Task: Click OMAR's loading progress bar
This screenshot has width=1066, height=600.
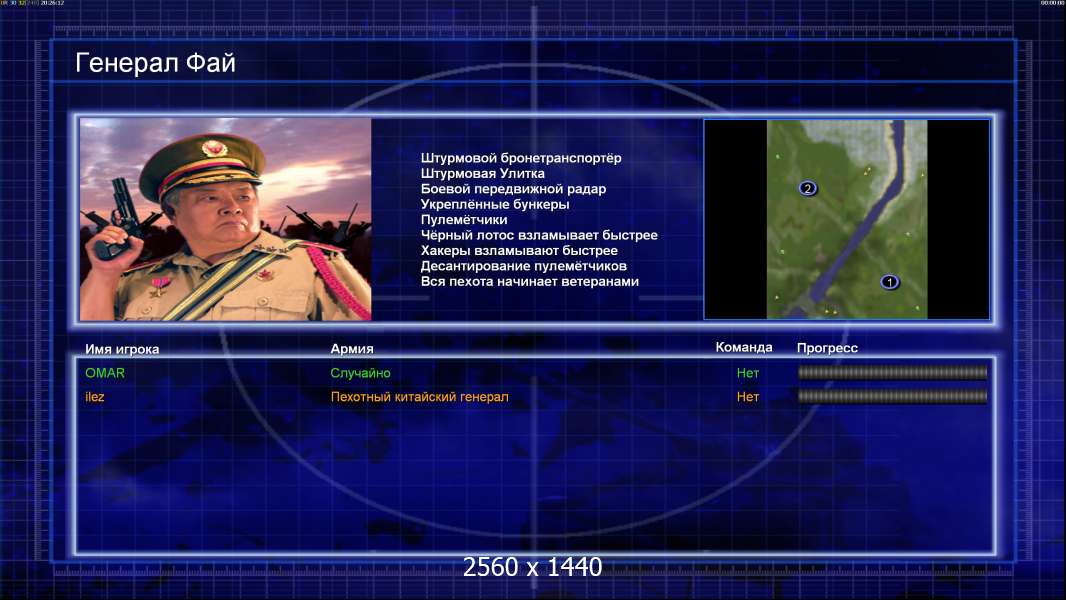Action: 893,372
